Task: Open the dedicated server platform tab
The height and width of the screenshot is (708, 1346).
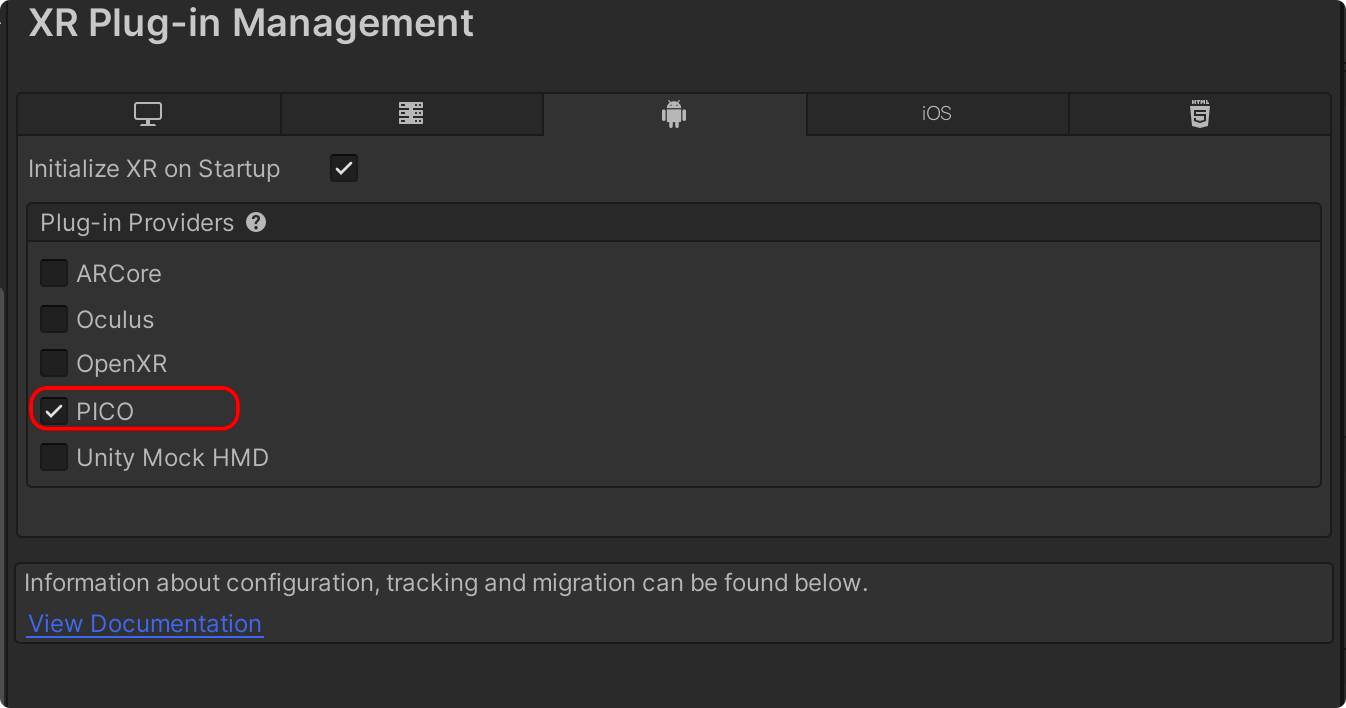Action: pos(411,114)
